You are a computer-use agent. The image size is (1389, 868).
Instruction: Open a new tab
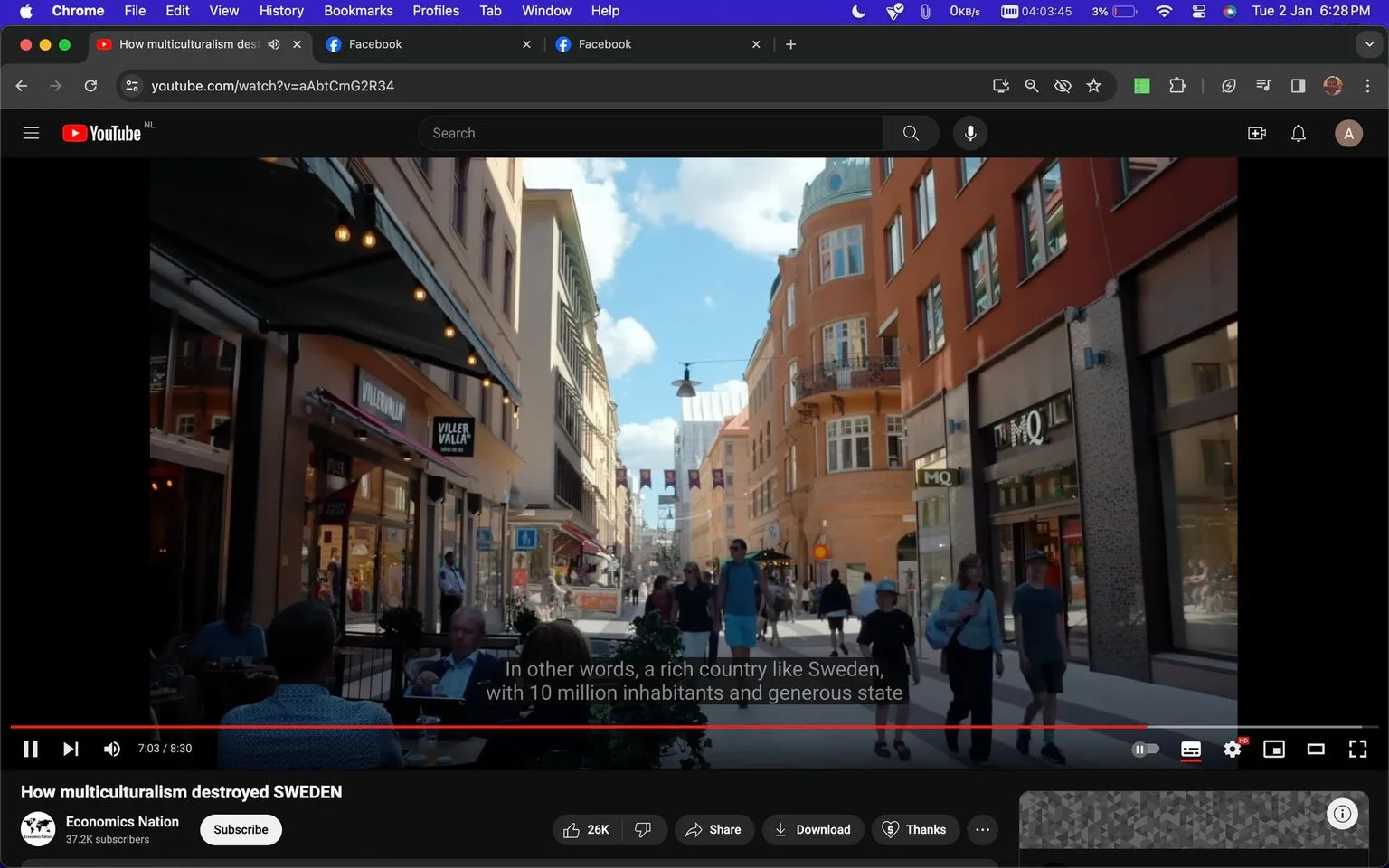click(790, 44)
